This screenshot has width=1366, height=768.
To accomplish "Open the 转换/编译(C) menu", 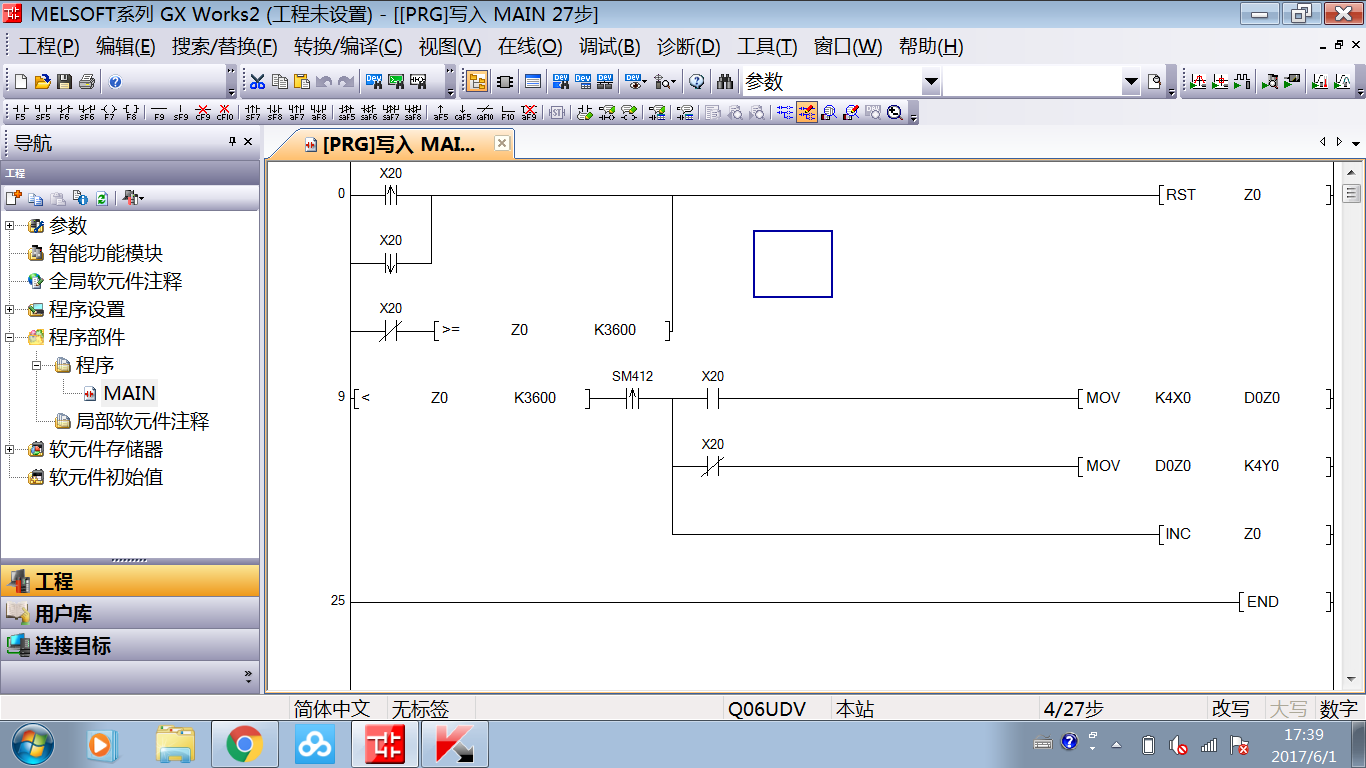I will click(x=347, y=46).
